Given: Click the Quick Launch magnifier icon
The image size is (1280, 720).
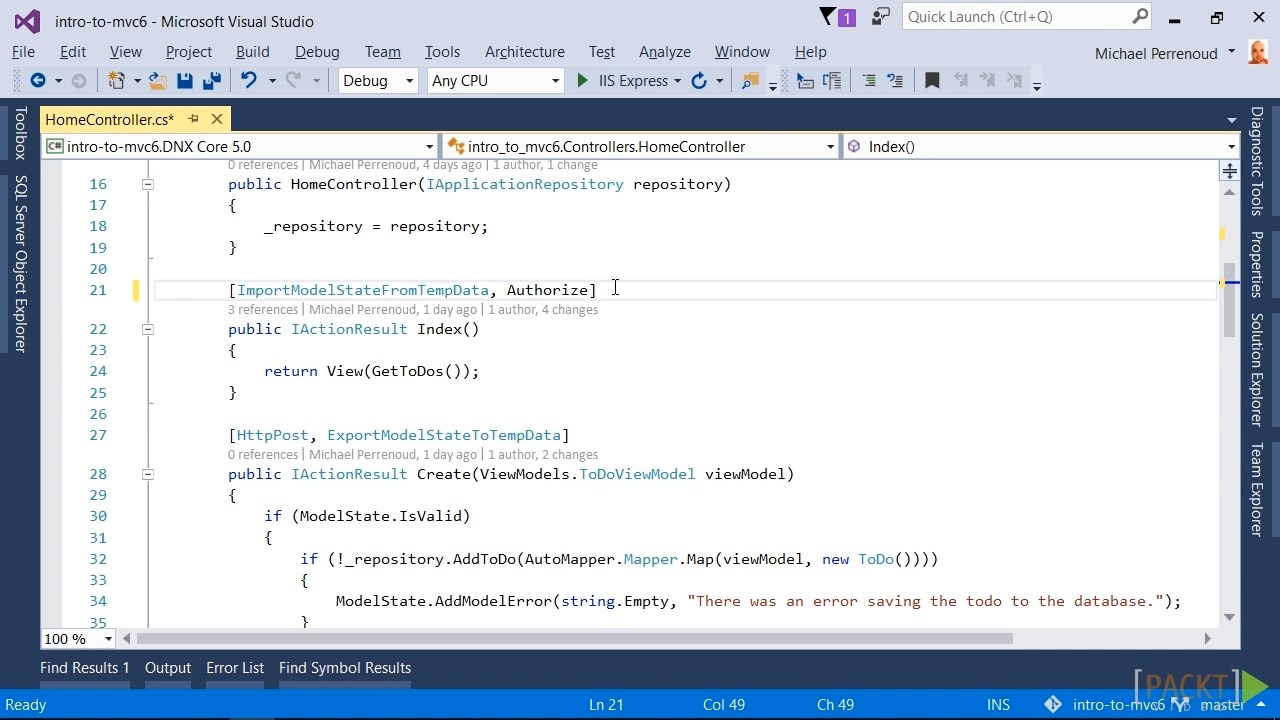Looking at the screenshot, I should click(1140, 17).
